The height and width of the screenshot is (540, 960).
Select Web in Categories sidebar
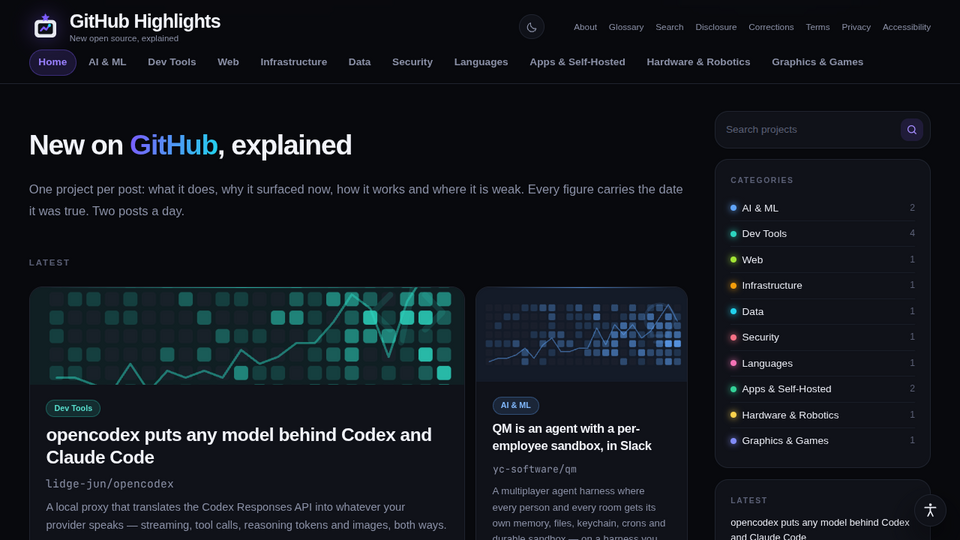point(822,260)
